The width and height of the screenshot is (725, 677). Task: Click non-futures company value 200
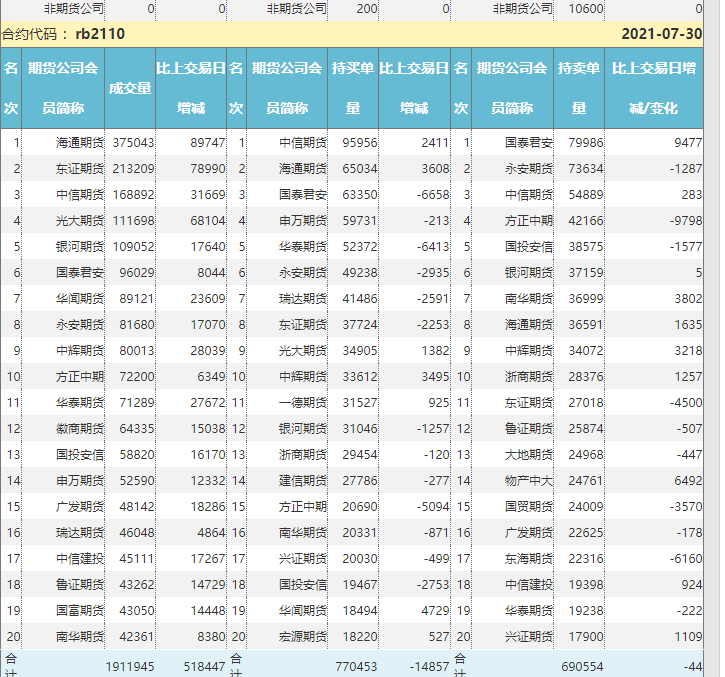point(367,9)
